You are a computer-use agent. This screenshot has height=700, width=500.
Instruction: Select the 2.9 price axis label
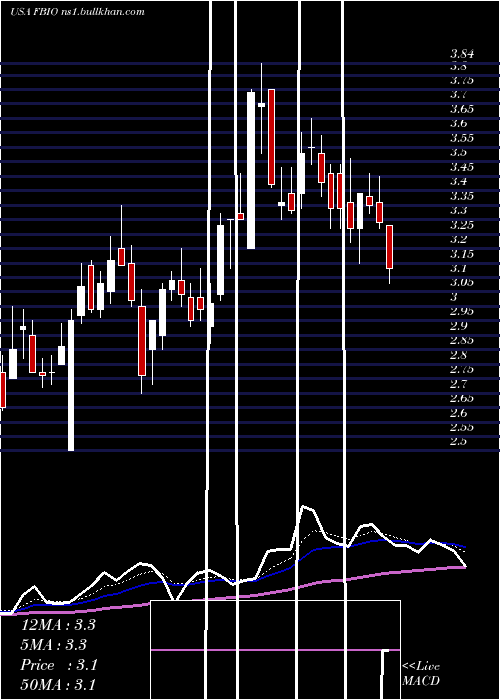coord(458,325)
